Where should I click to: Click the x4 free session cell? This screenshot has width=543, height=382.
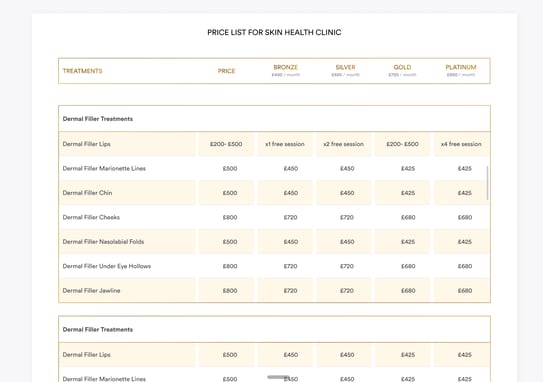[461, 144]
